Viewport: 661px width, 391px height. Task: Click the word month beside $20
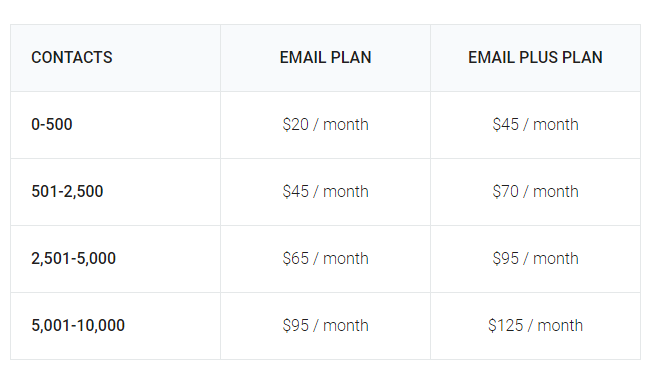point(346,124)
